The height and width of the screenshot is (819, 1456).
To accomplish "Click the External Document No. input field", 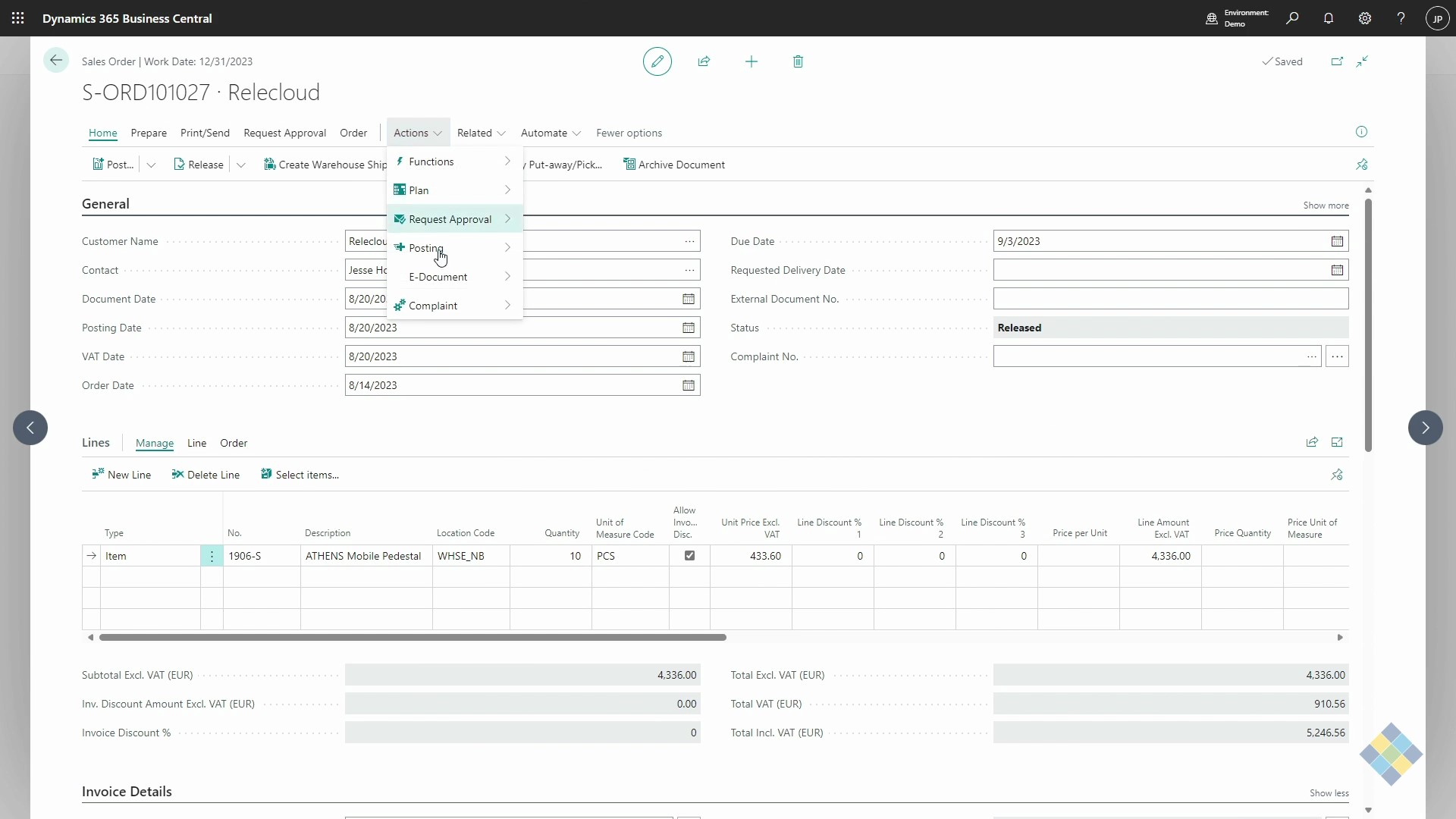I will coord(1170,299).
